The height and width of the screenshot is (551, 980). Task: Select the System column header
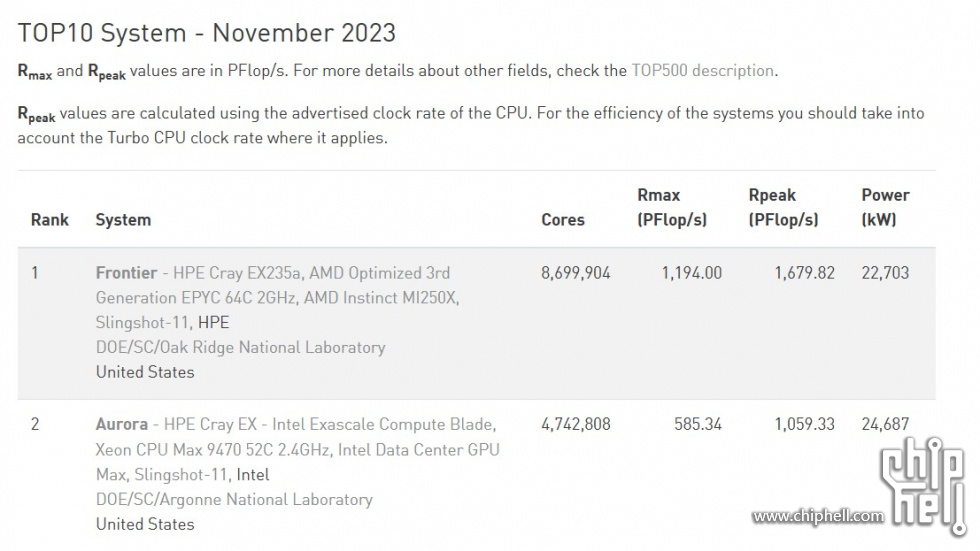[123, 220]
